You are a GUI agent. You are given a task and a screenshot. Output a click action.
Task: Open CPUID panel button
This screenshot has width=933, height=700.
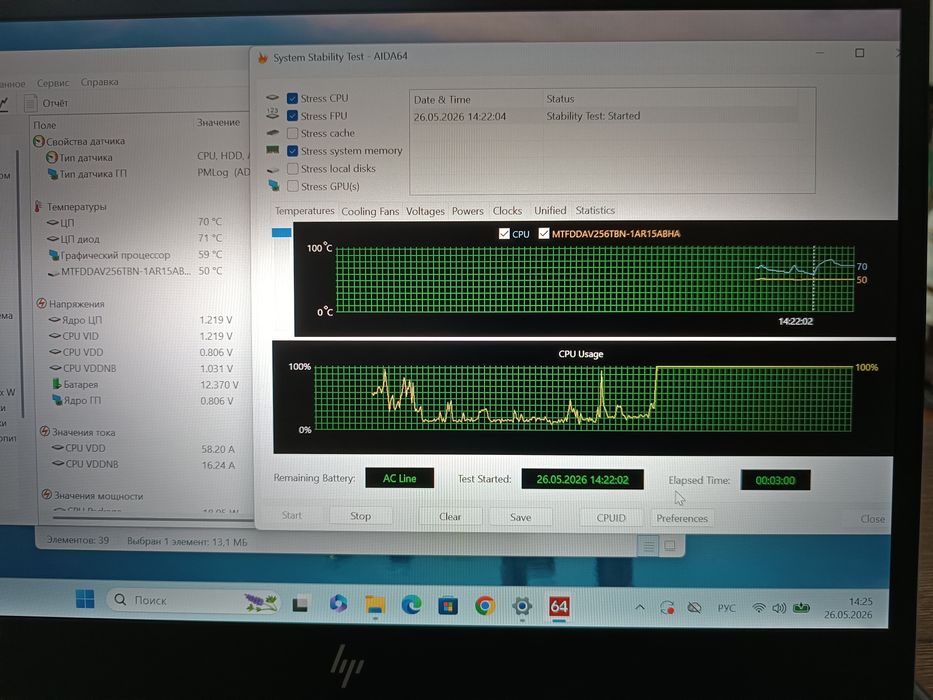611,518
